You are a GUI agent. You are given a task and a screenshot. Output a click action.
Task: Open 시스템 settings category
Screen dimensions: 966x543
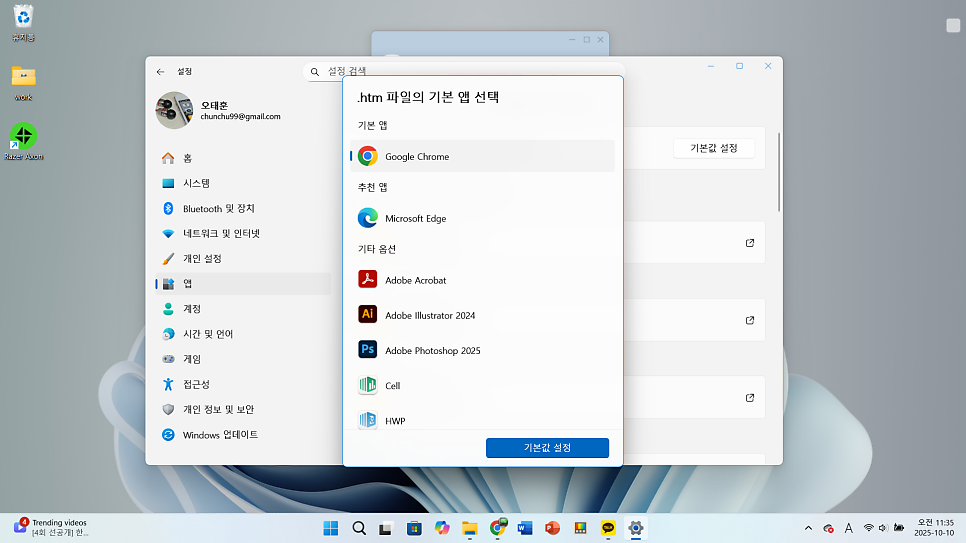tap(243, 183)
